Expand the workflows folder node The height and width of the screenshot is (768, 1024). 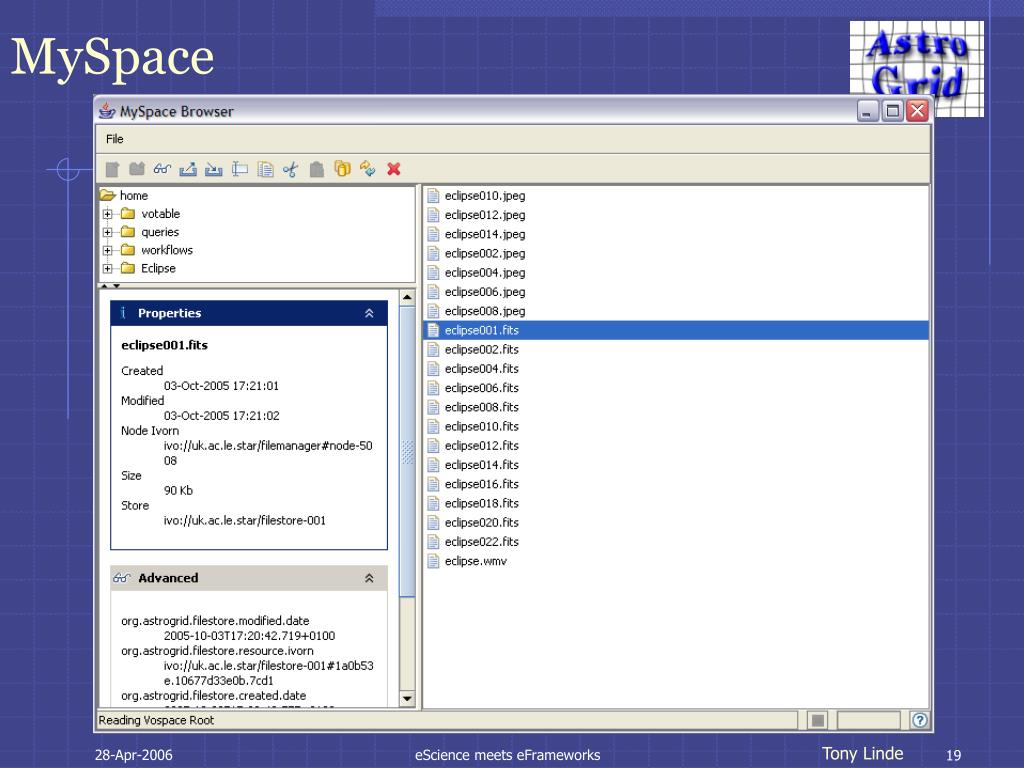(108, 250)
